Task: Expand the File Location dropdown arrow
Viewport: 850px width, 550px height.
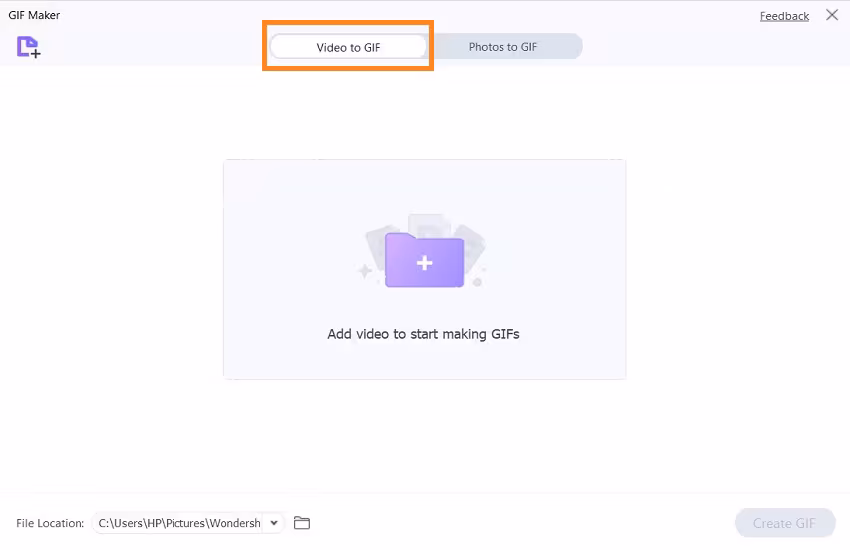Action: click(274, 523)
